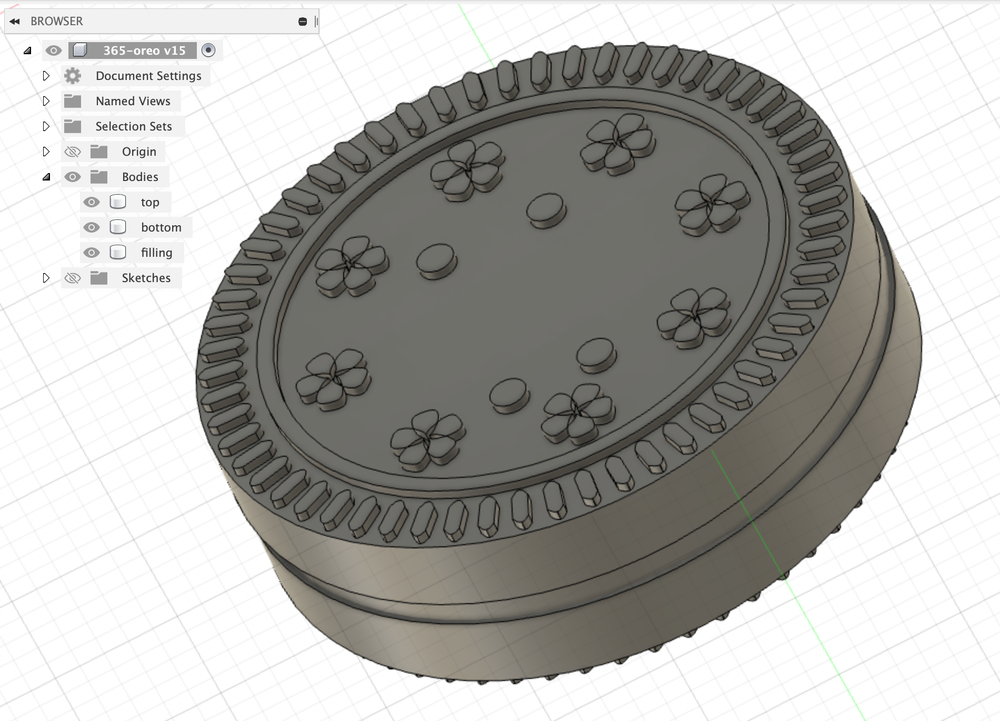Image resolution: width=1000 pixels, height=721 pixels.
Task: Select the top body label
Action: coord(150,202)
